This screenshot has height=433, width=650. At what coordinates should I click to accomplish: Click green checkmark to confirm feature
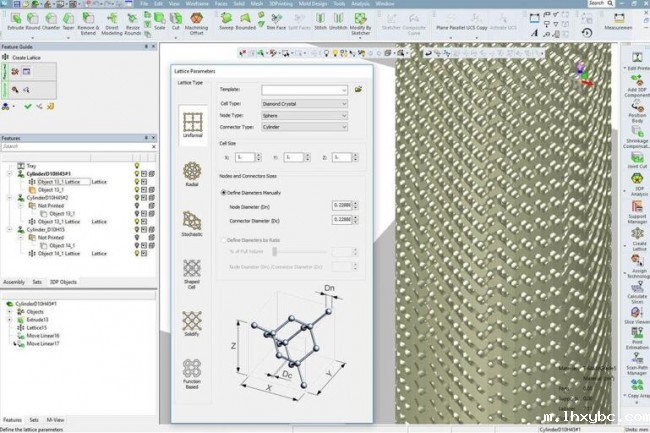coord(28,106)
